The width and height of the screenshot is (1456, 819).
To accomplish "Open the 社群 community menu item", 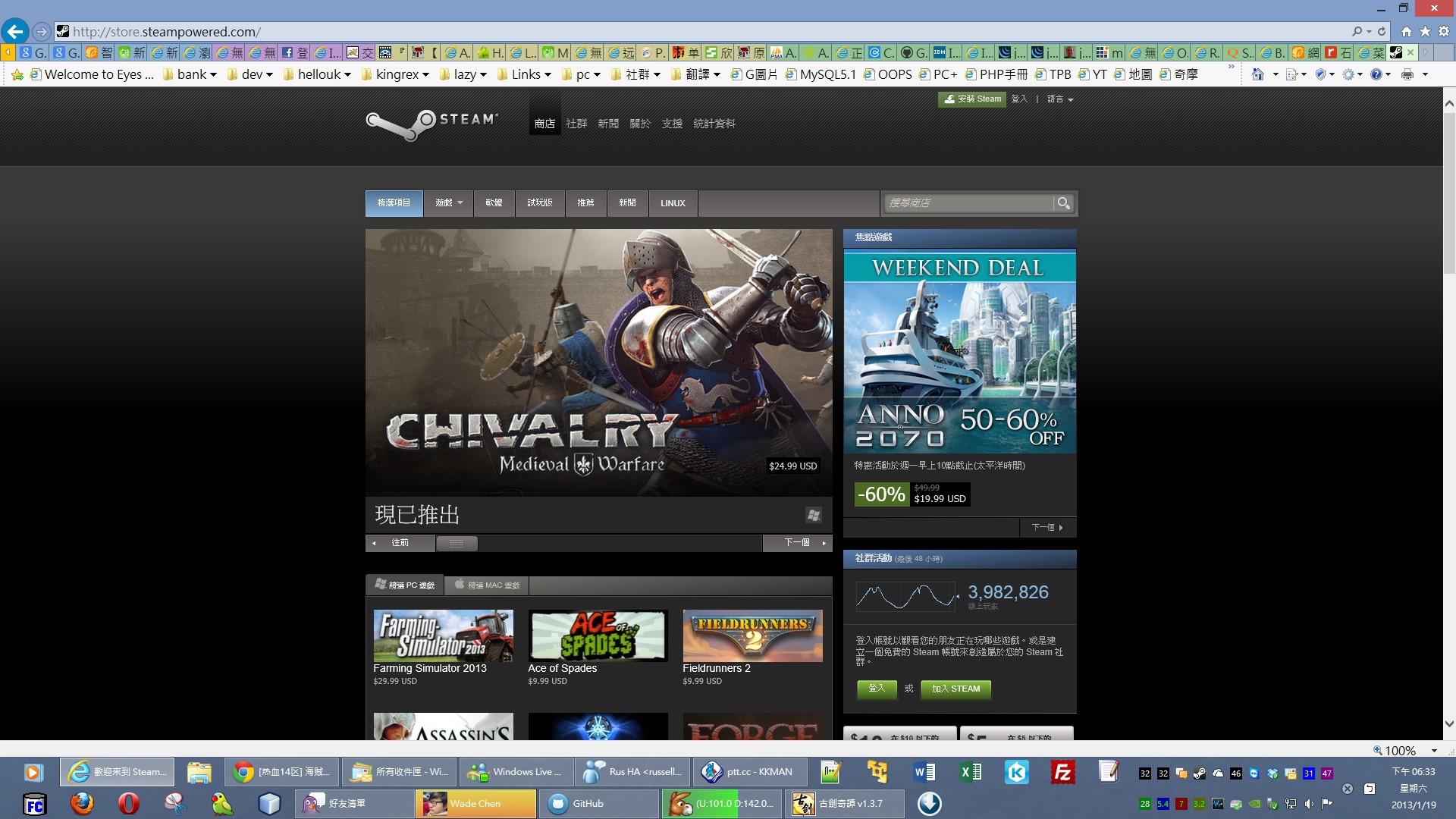I will coord(576,124).
